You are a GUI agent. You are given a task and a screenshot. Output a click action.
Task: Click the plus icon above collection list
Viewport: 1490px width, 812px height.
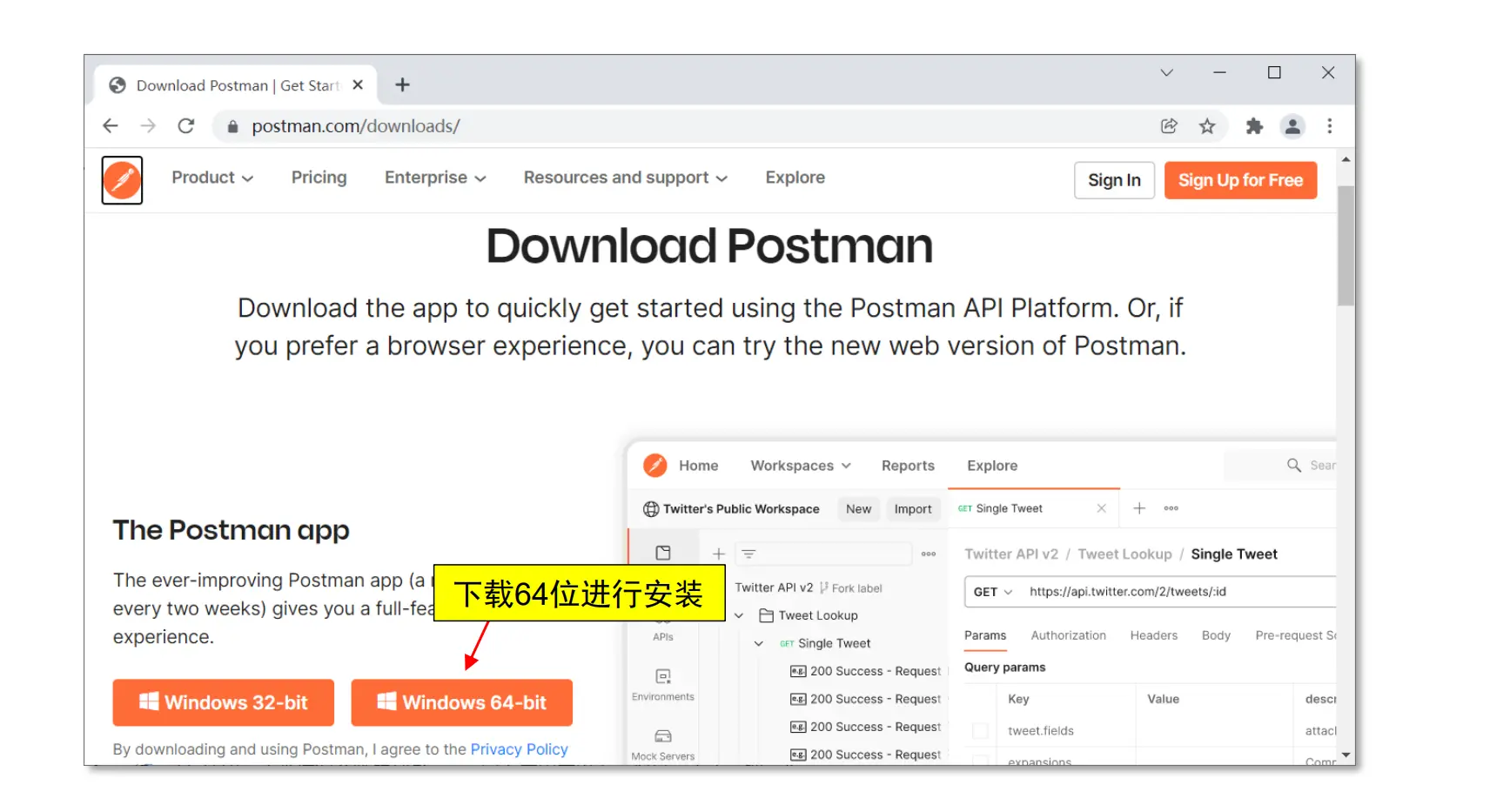(x=719, y=554)
